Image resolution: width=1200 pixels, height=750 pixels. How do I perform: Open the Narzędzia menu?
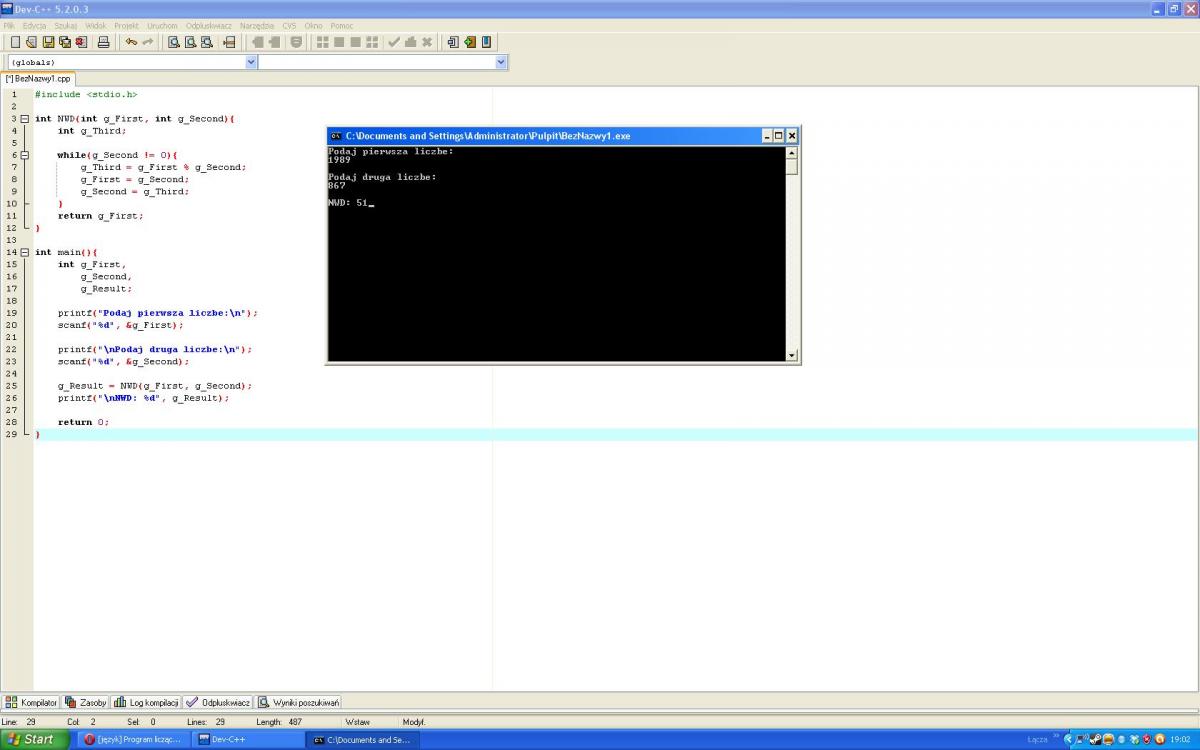[x=257, y=25]
